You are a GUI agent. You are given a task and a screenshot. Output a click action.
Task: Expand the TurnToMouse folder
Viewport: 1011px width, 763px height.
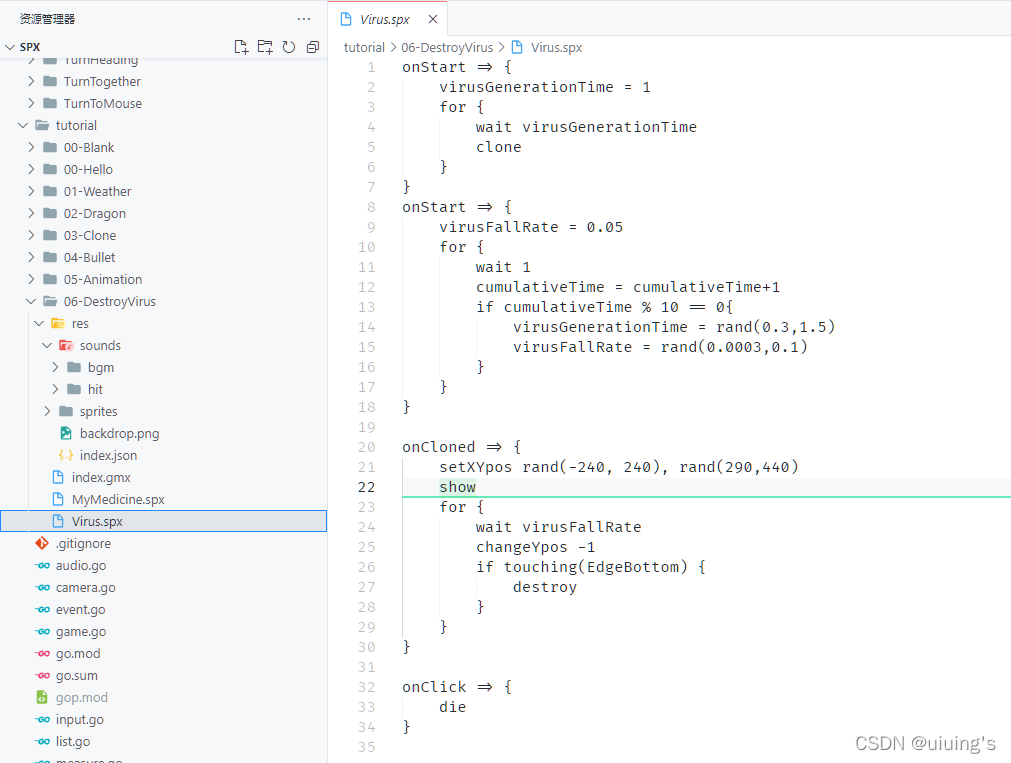tap(31, 103)
